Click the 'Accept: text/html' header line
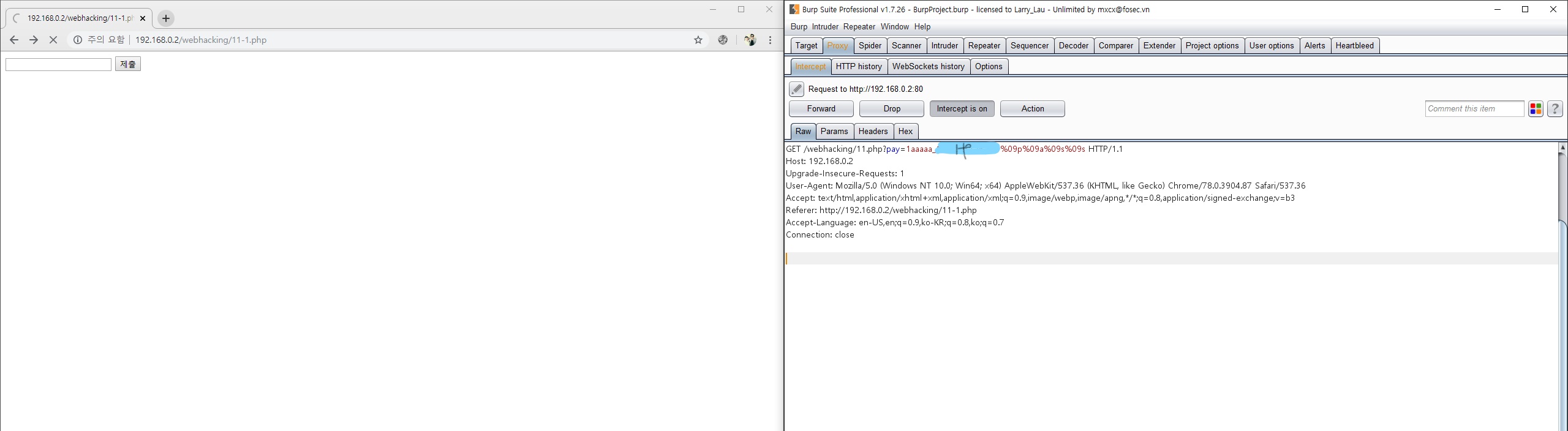 [x=1040, y=198]
